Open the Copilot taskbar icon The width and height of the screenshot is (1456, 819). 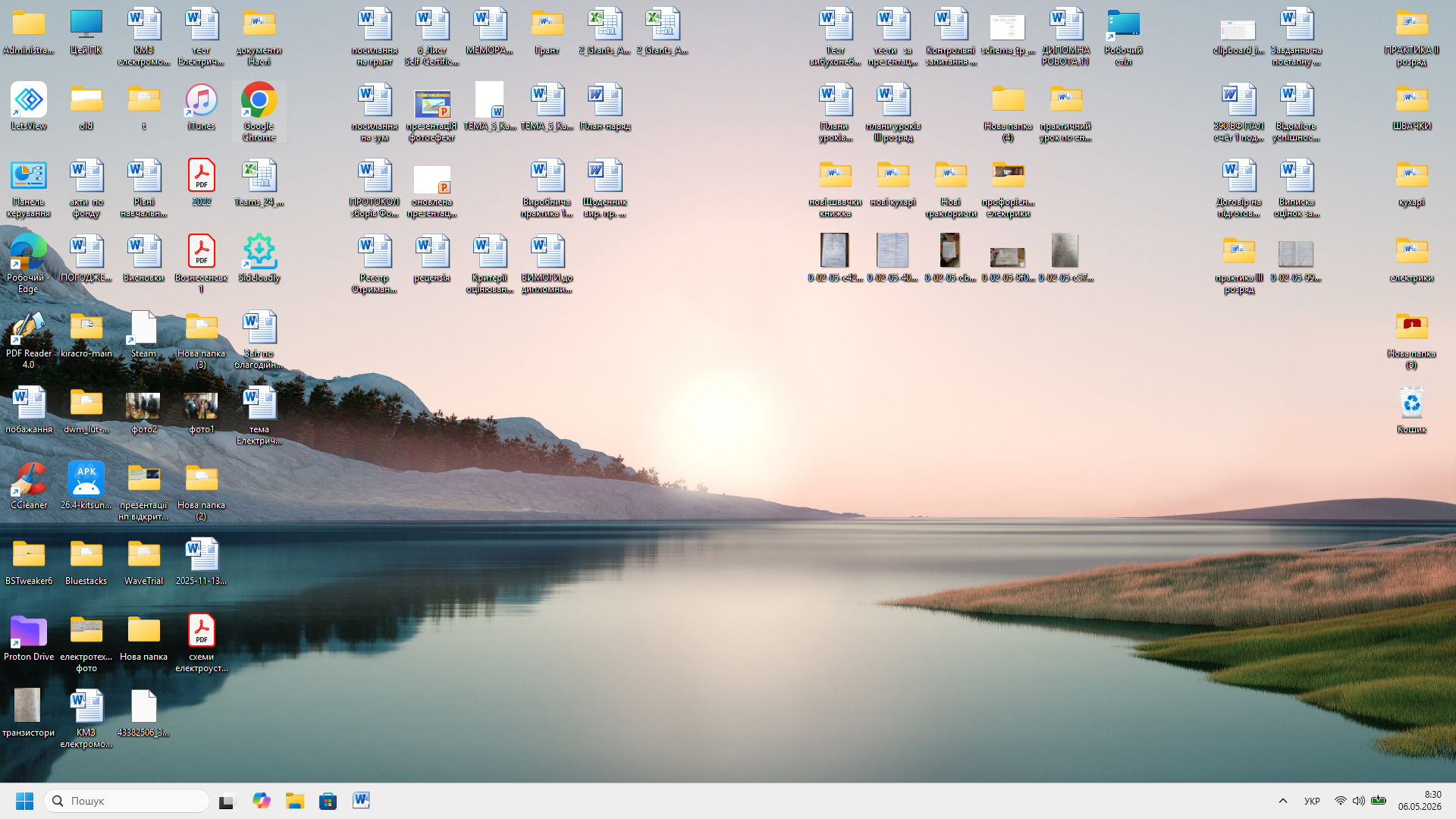click(x=261, y=801)
